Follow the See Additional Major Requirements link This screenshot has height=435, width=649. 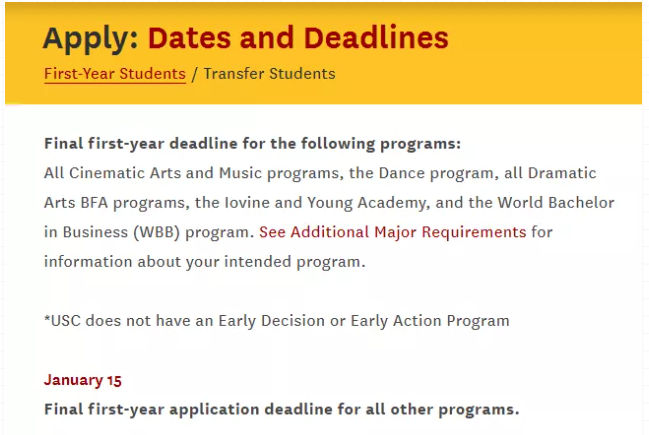tap(393, 232)
